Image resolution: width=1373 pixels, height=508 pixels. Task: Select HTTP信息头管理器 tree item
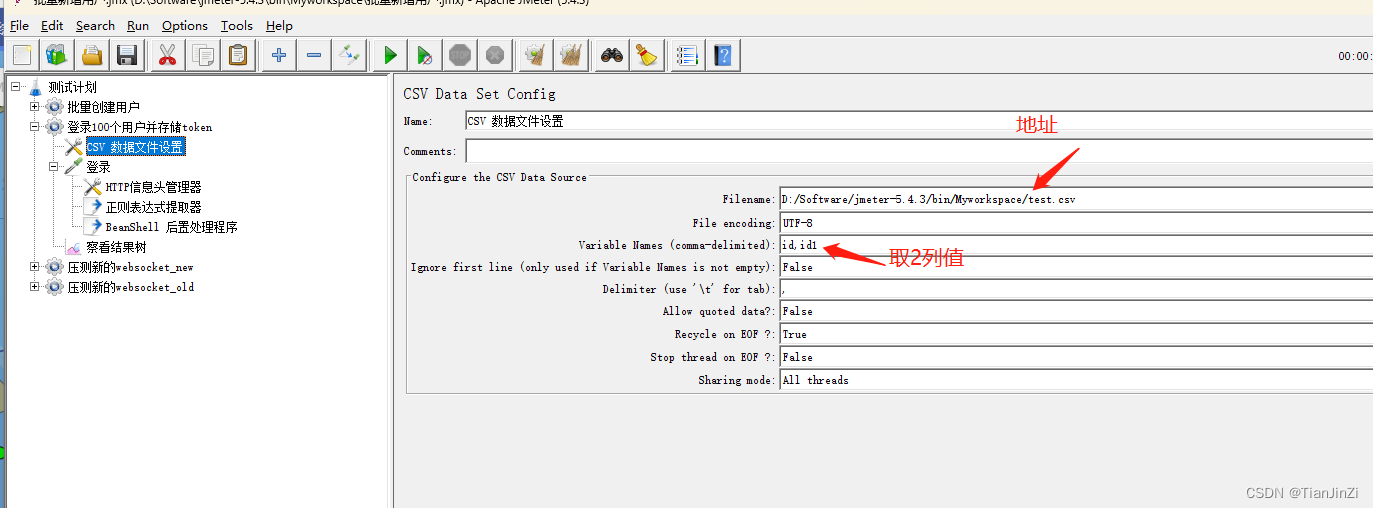(x=153, y=187)
